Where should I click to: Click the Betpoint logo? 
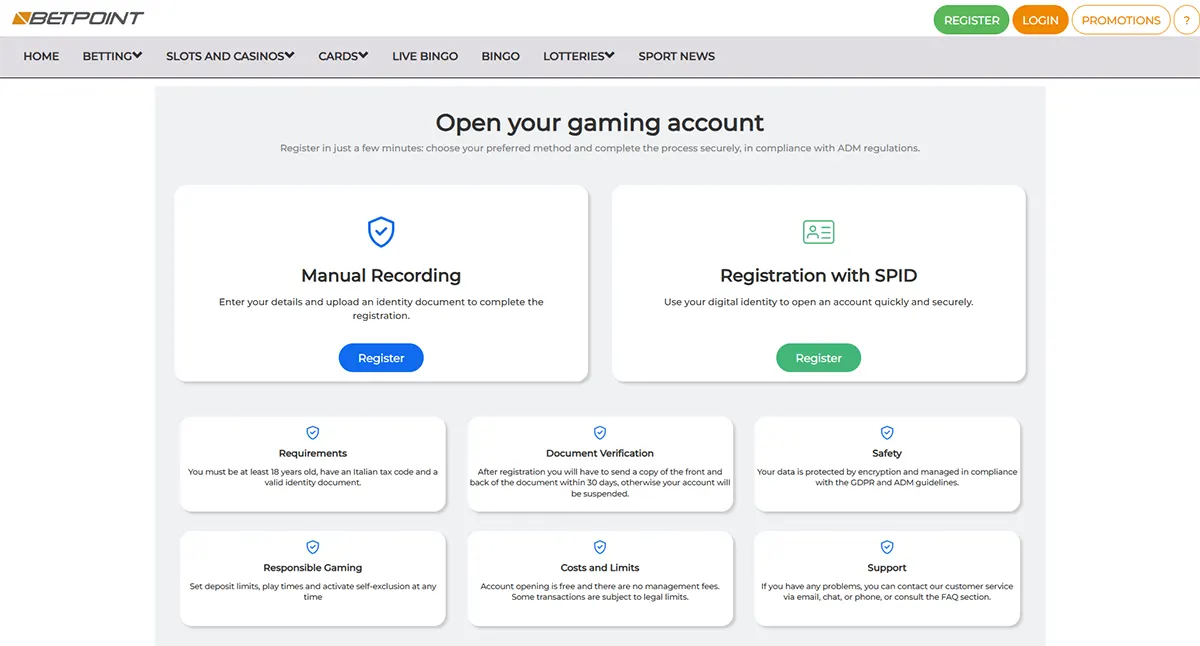tap(78, 18)
